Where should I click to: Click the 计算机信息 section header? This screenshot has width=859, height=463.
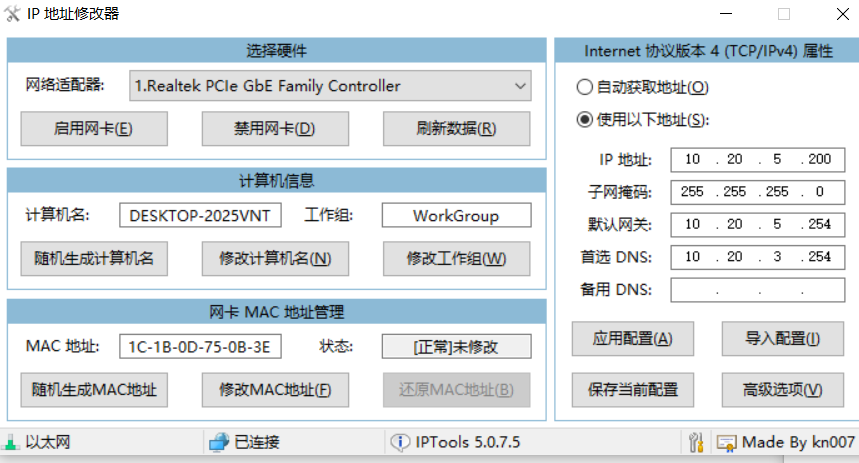pos(277,180)
